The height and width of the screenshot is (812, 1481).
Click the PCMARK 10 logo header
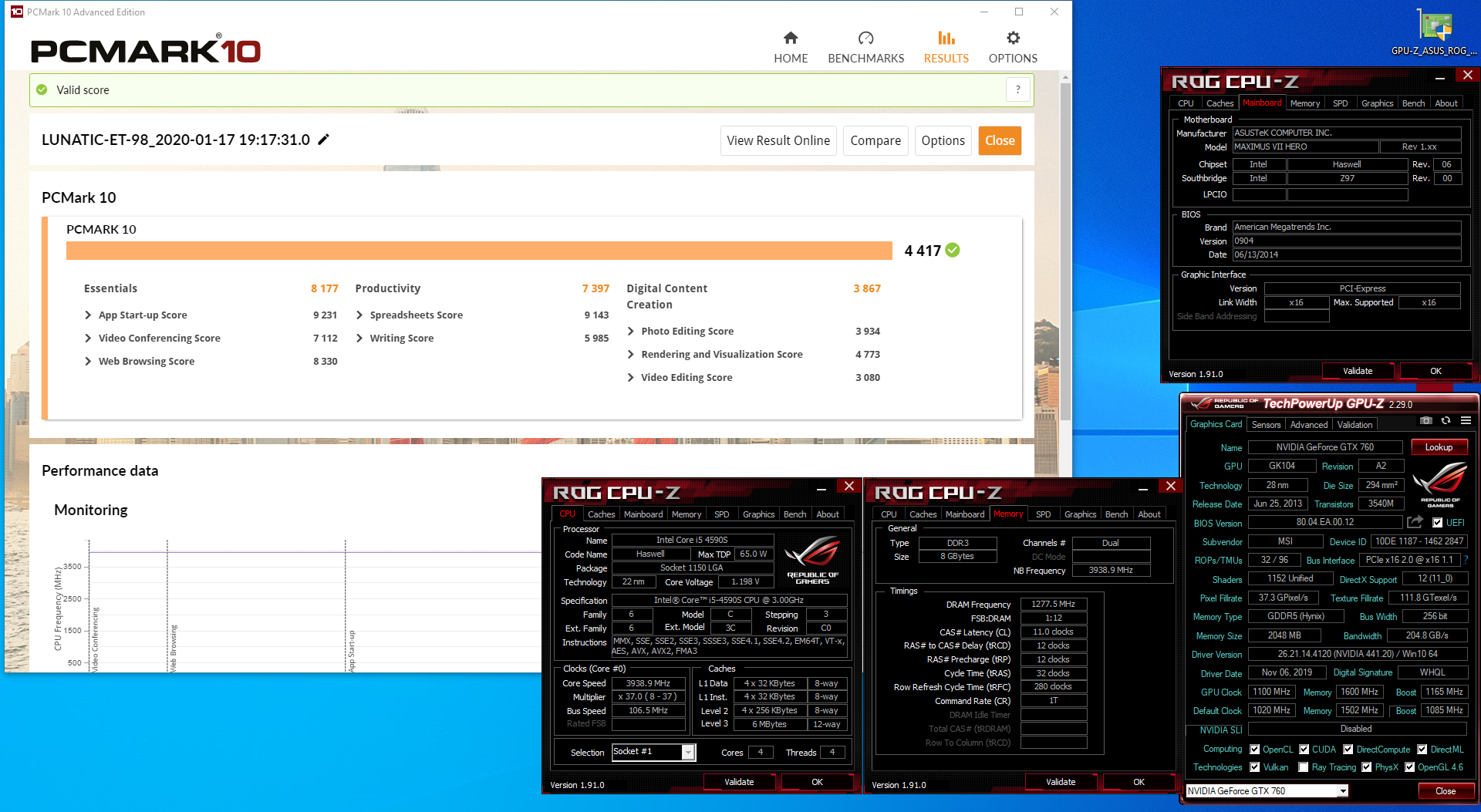click(146, 51)
